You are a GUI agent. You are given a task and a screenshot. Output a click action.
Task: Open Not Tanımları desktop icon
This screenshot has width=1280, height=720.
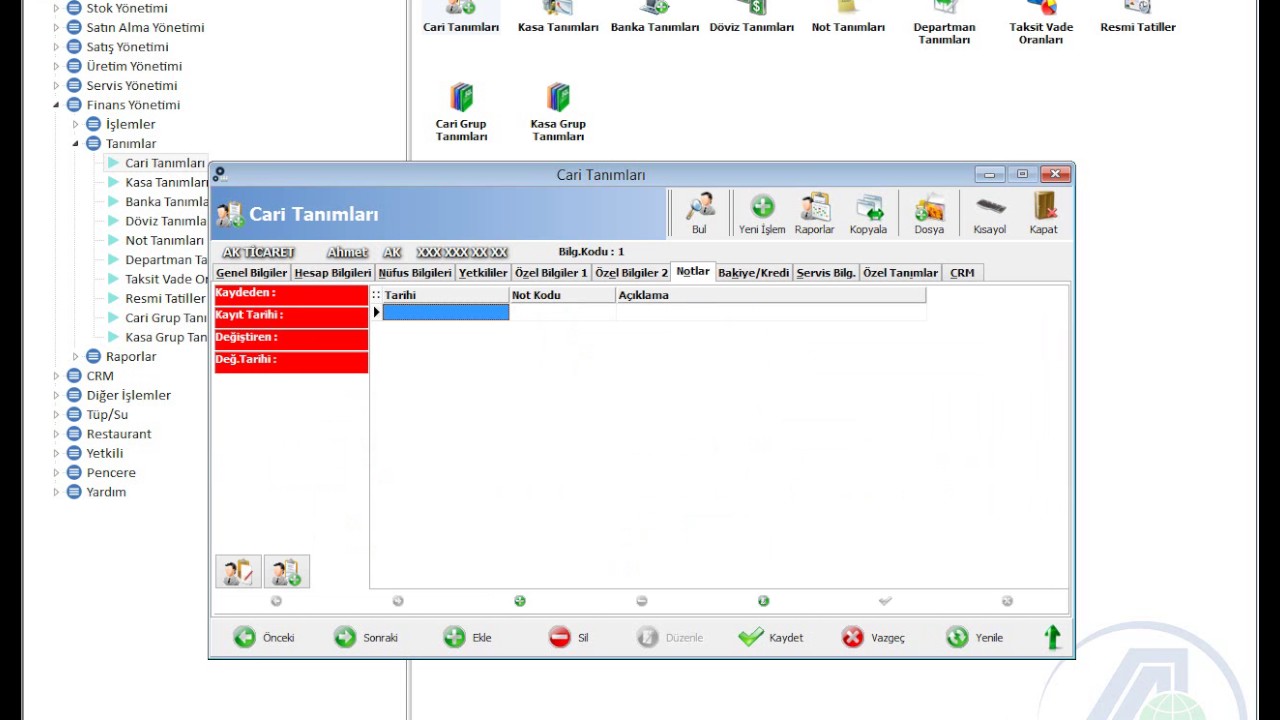[848, 16]
